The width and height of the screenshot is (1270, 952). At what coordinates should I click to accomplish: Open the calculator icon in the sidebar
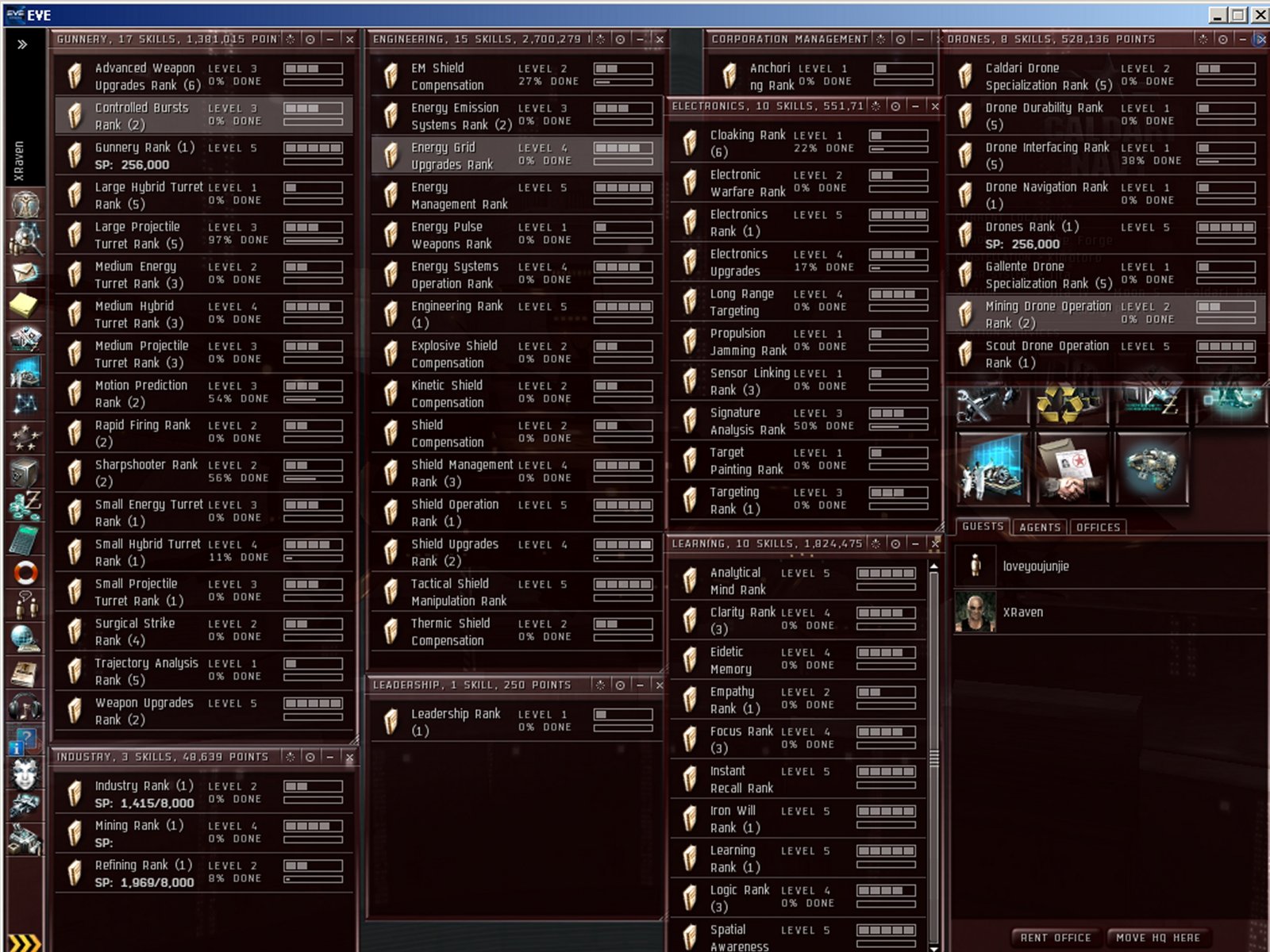tap(25, 539)
